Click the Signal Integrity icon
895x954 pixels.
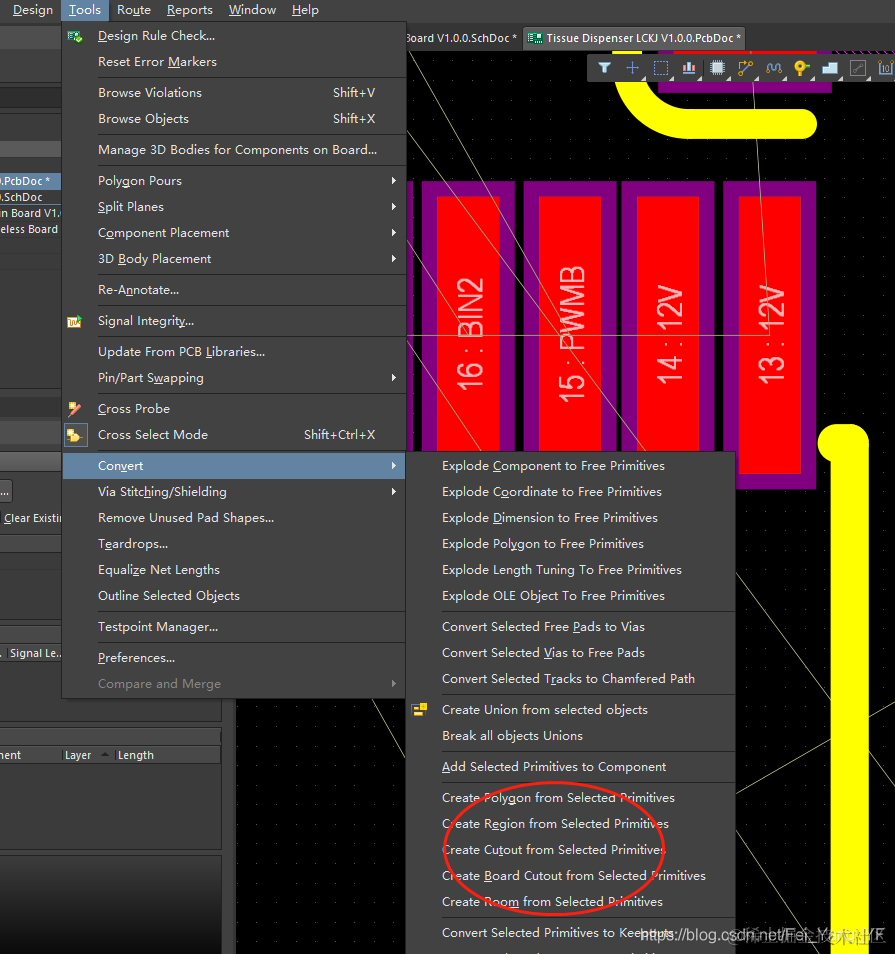[74, 321]
